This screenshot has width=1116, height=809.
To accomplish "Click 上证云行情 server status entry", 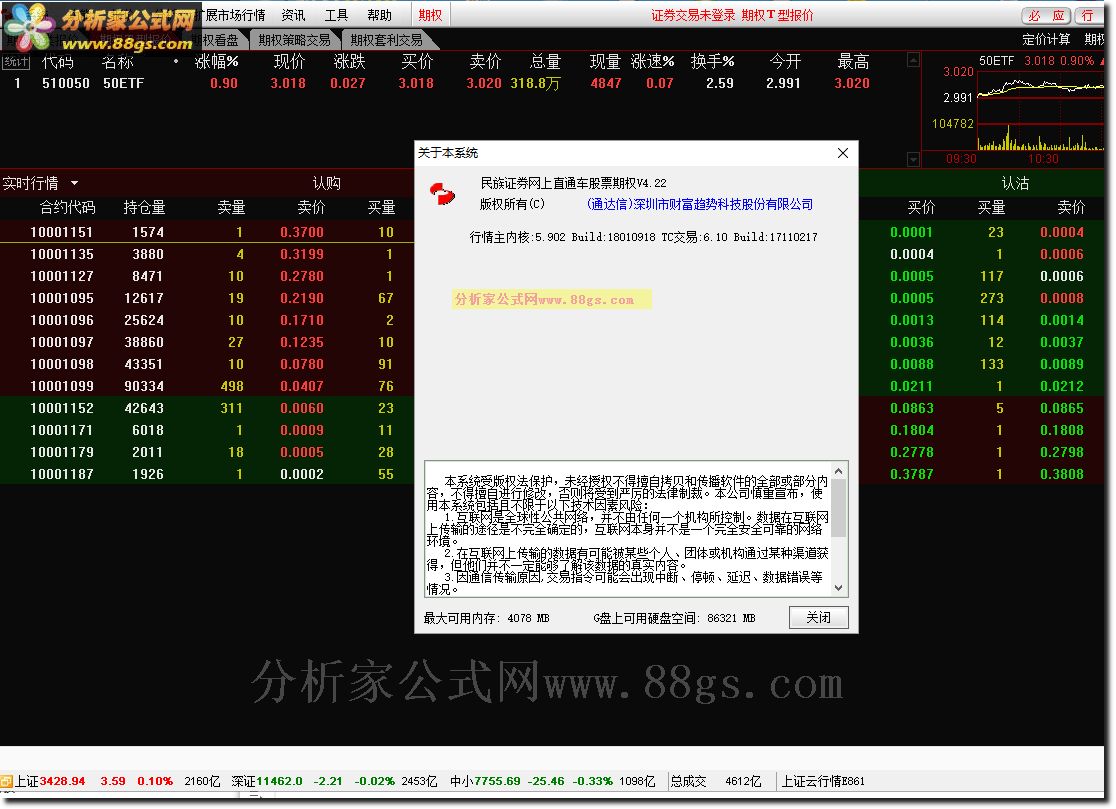I will (823, 781).
